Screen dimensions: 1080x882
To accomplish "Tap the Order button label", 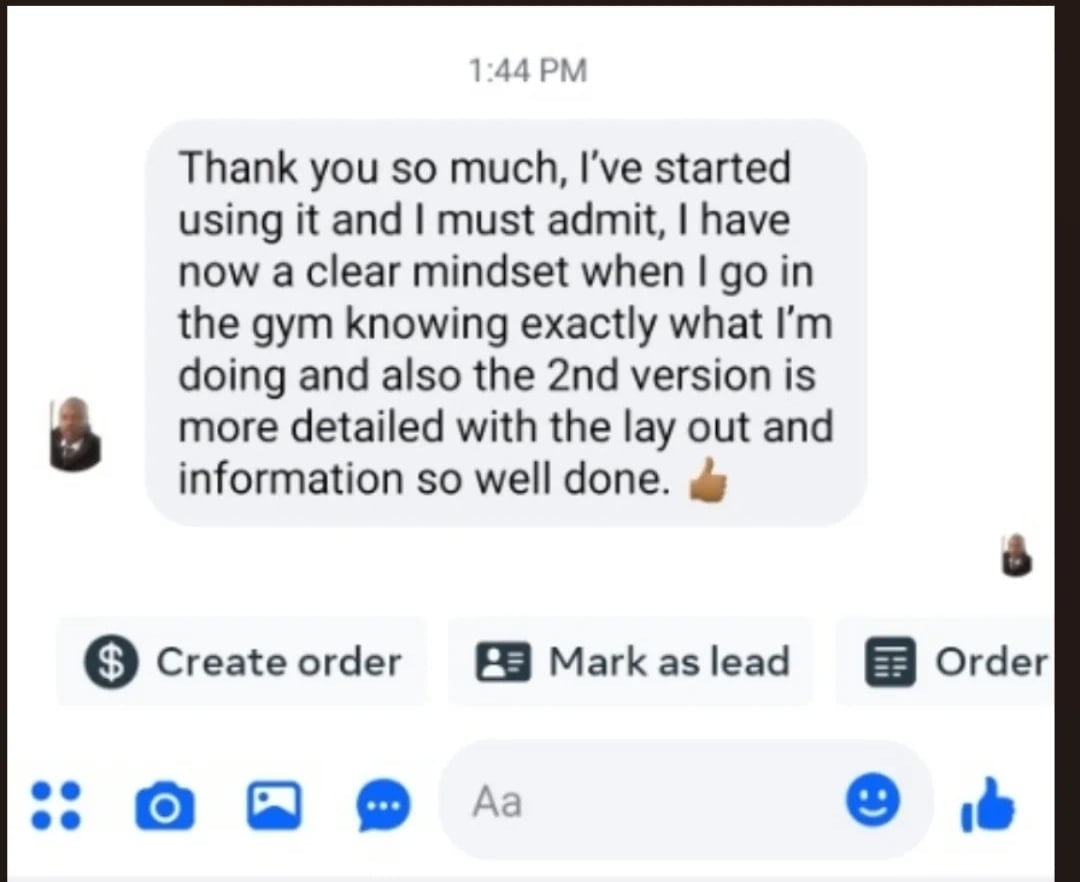I will (990, 662).
